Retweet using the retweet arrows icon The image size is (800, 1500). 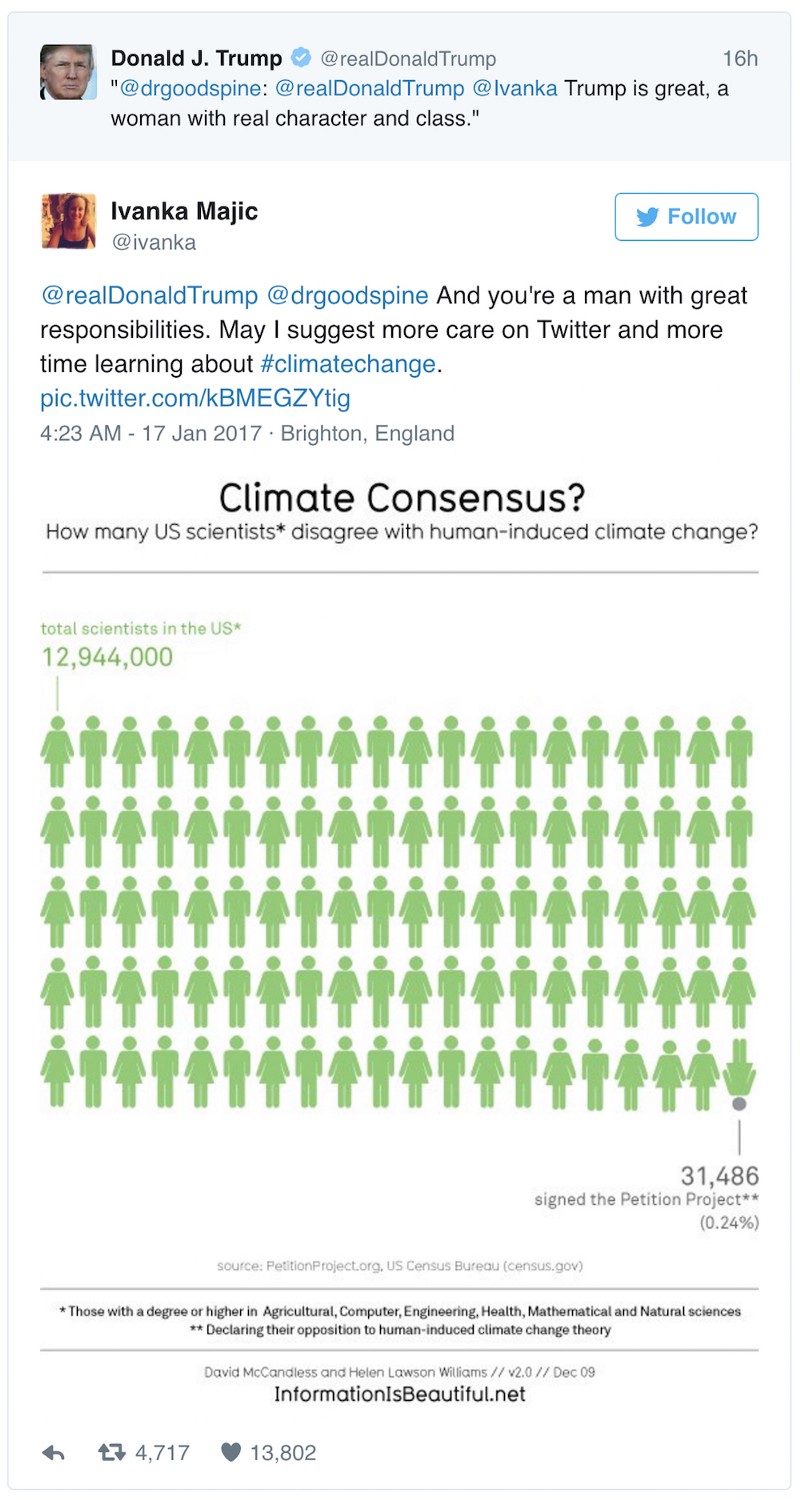(111, 1452)
